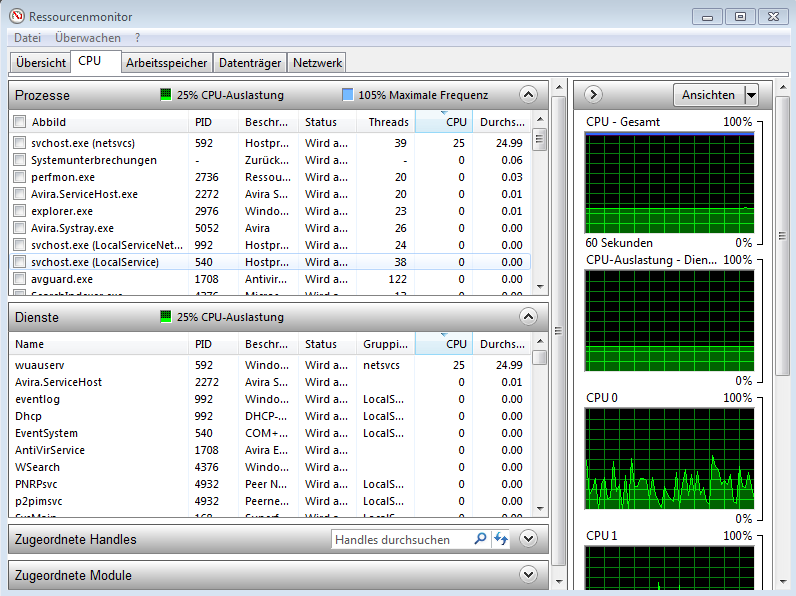The image size is (796, 596).
Task: Select the eventlog service row
Action: pyautogui.click(x=270, y=399)
